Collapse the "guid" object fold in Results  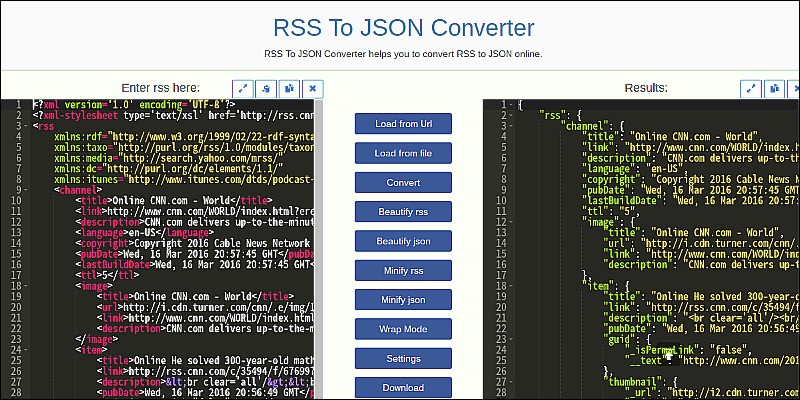tap(511, 339)
